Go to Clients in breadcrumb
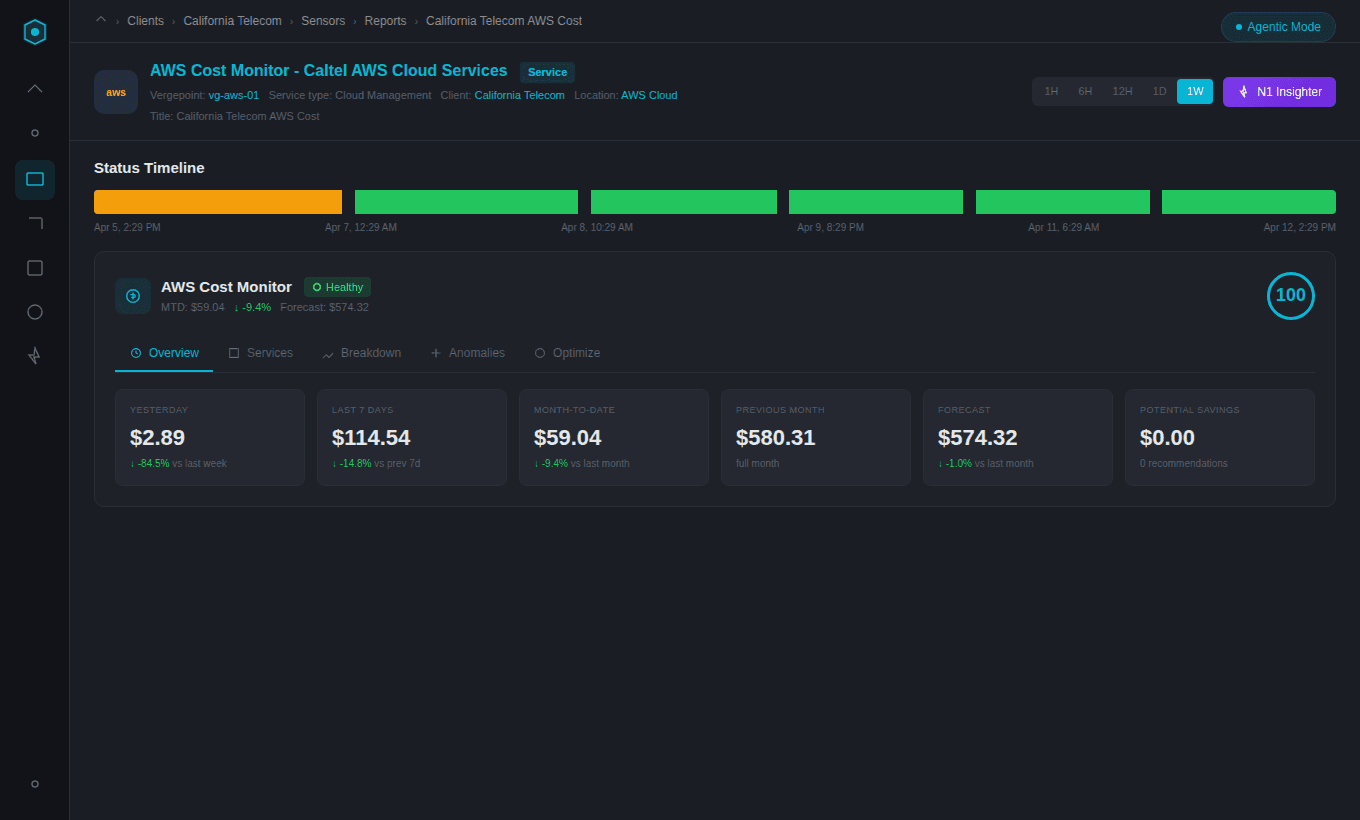 [x=146, y=21]
